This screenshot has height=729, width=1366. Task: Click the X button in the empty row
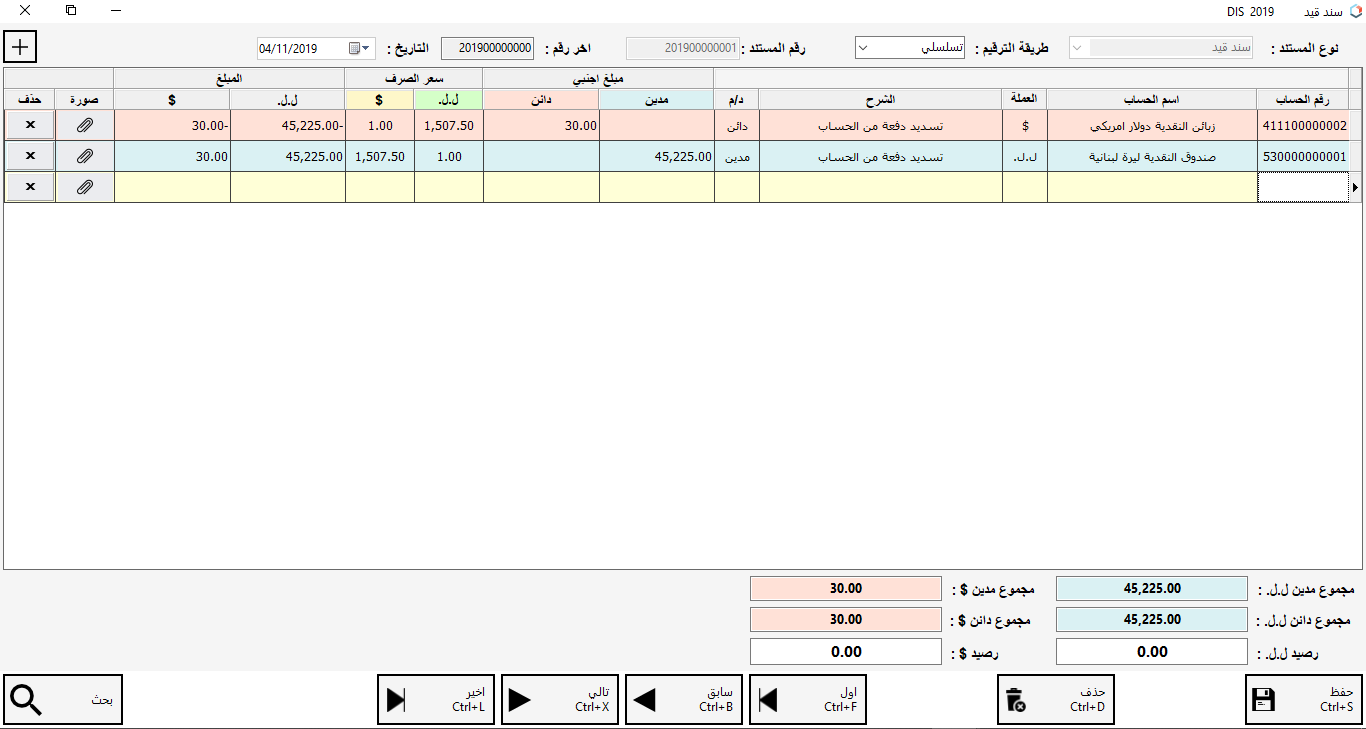[30, 187]
